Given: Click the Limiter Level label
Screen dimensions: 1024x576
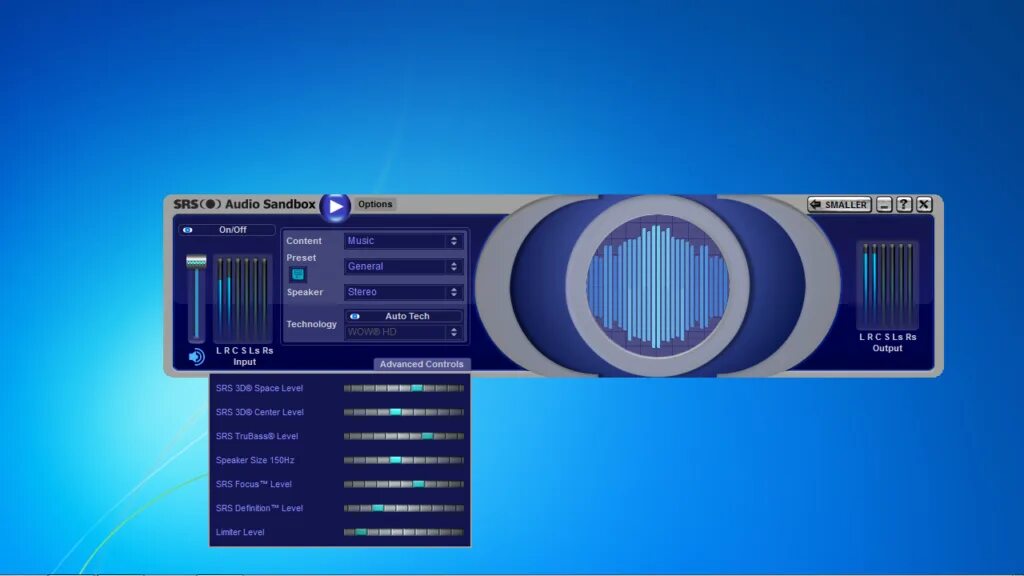Looking at the screenshot, I should pyautogui.click(x=240, y=532).
